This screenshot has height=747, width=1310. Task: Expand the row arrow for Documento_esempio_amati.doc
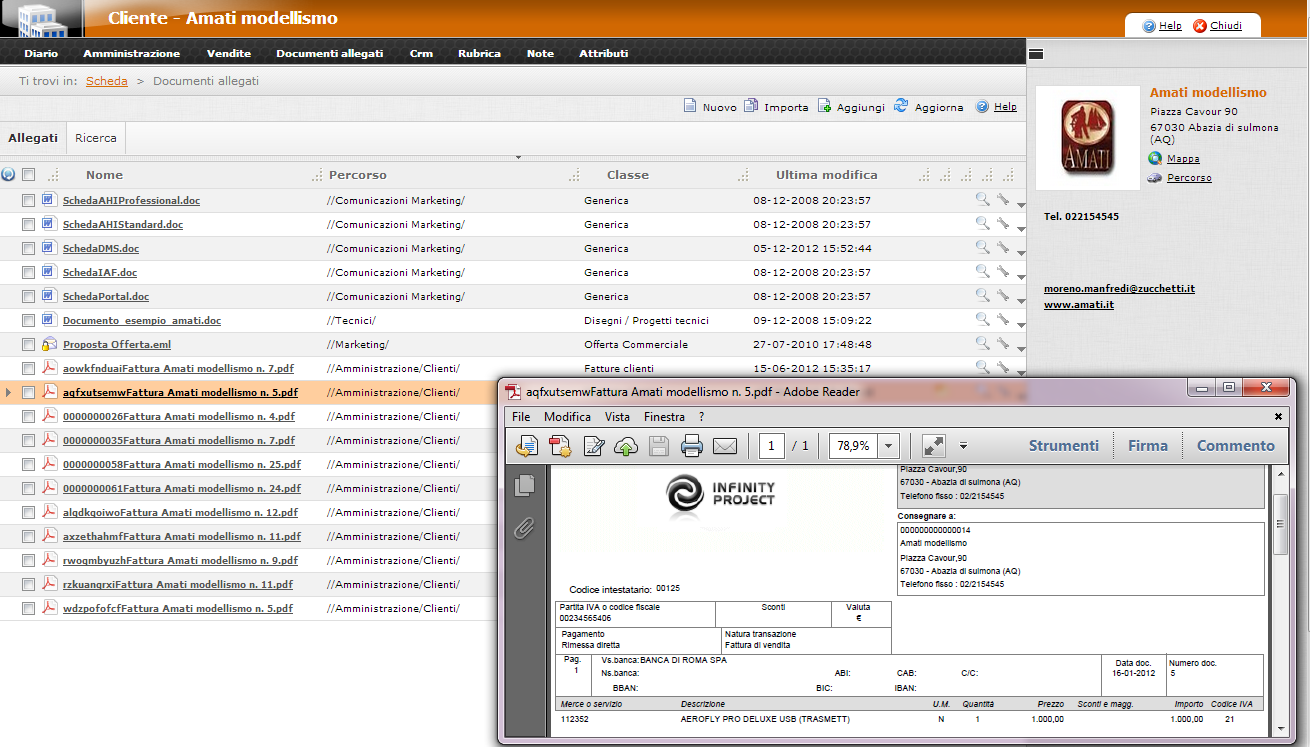(1020, 325)
